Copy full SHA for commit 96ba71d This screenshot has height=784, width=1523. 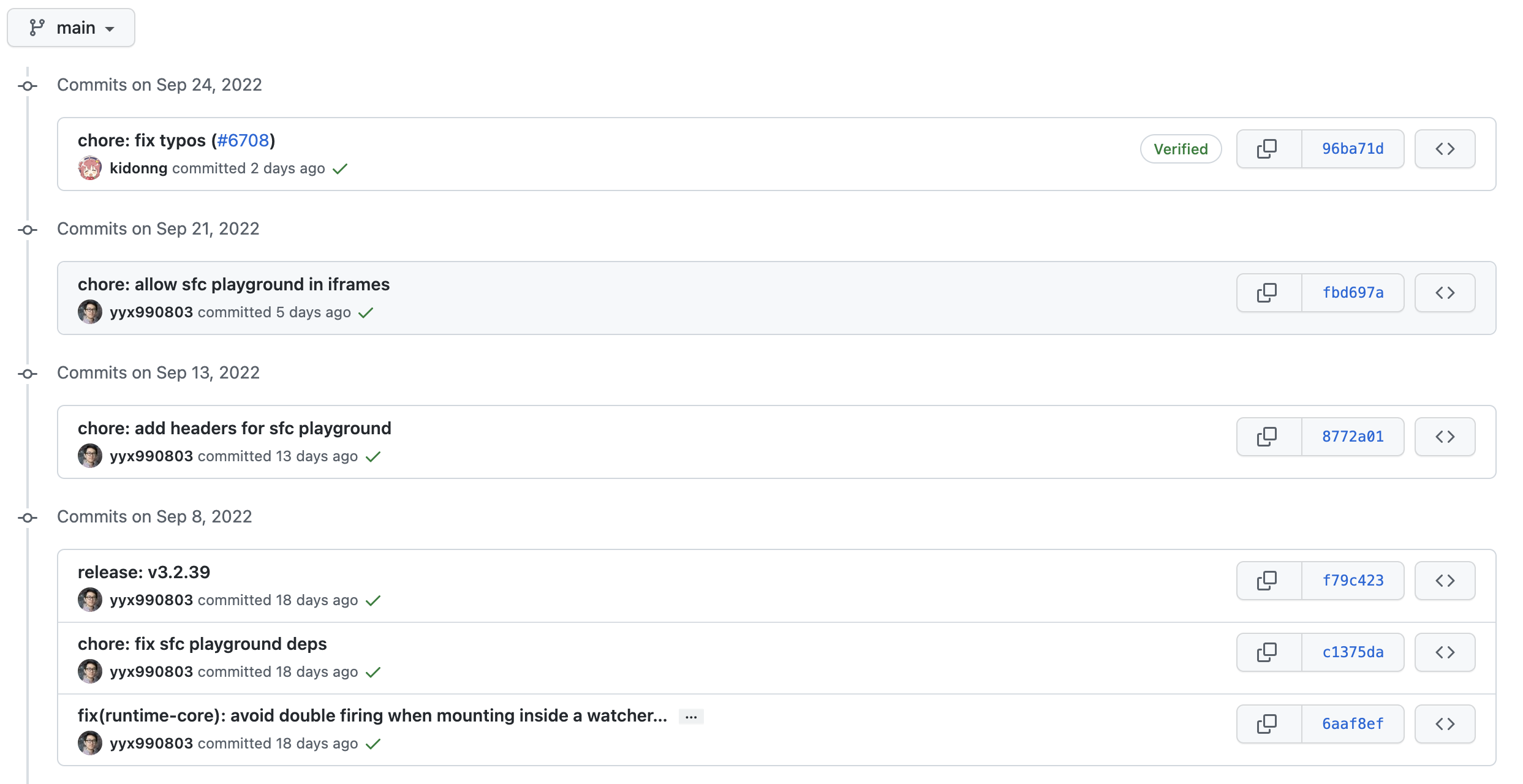click(1268, 149)
